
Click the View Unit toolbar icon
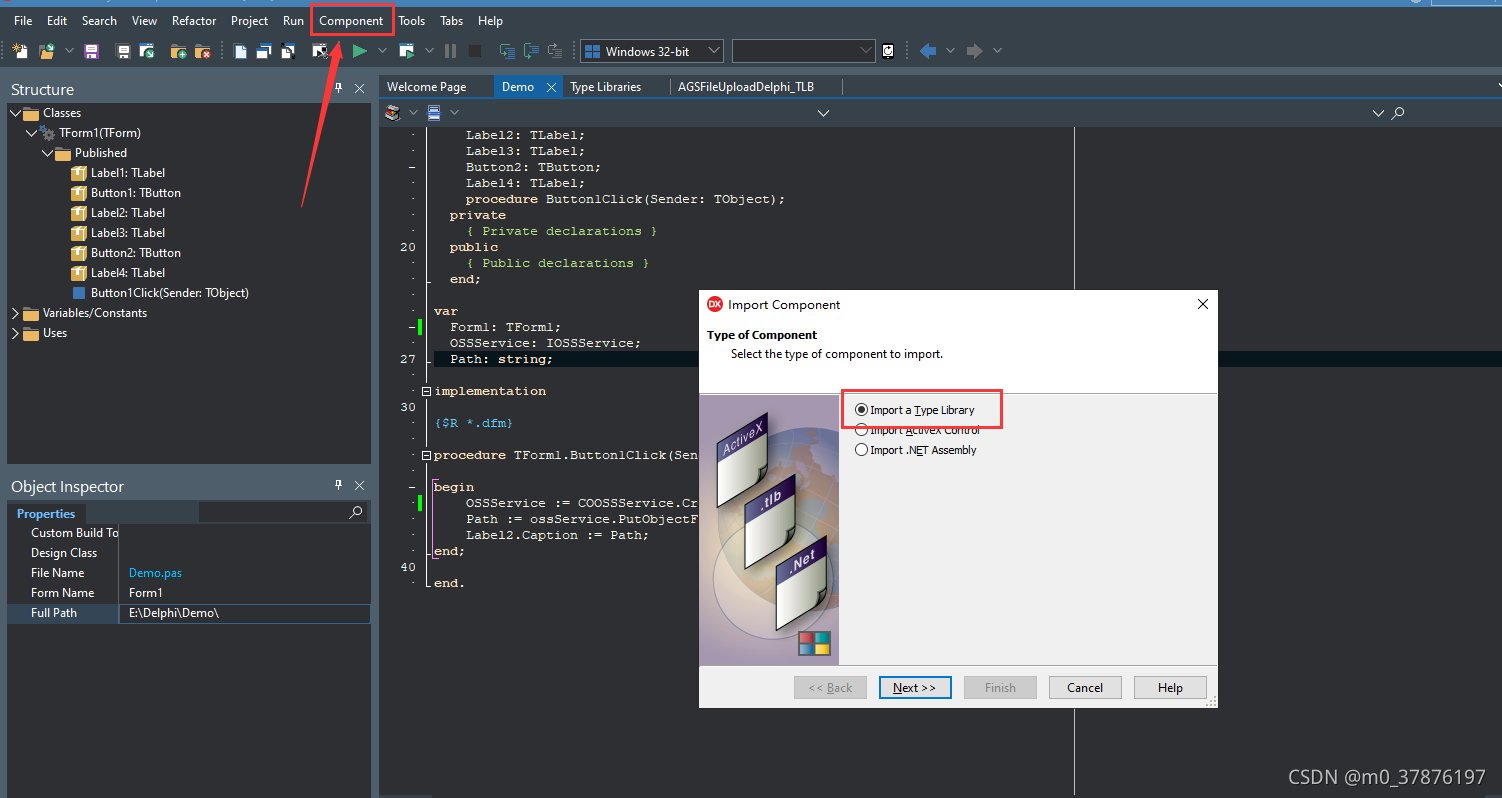[x=241, y=51]
